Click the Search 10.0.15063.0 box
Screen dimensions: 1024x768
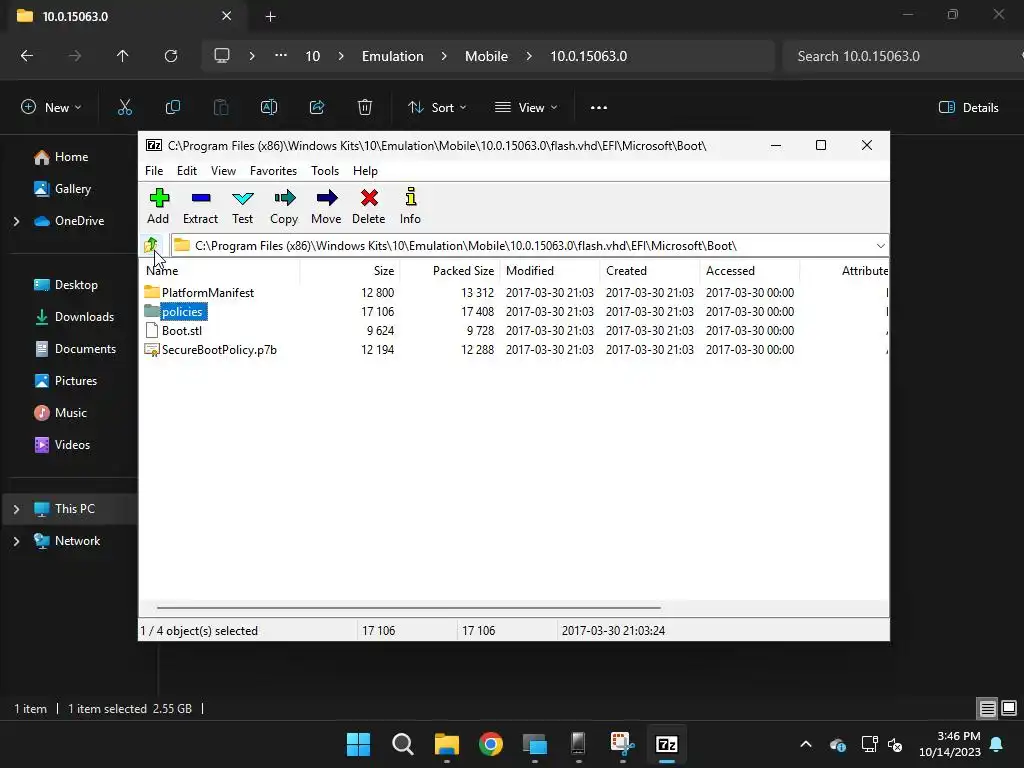(901, 56)
